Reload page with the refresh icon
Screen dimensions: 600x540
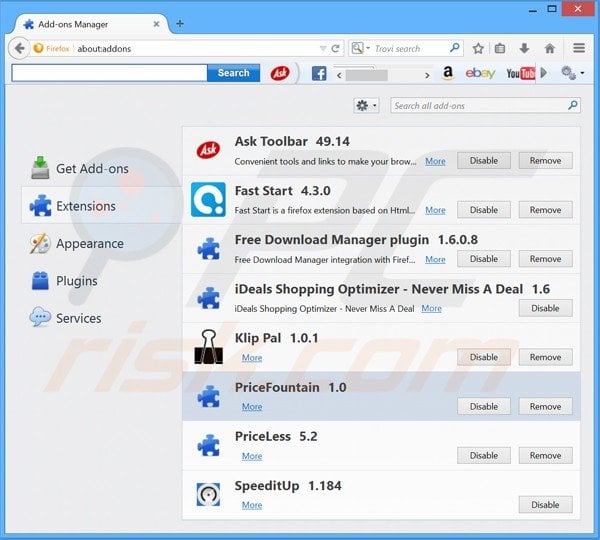tap(336, 49)
